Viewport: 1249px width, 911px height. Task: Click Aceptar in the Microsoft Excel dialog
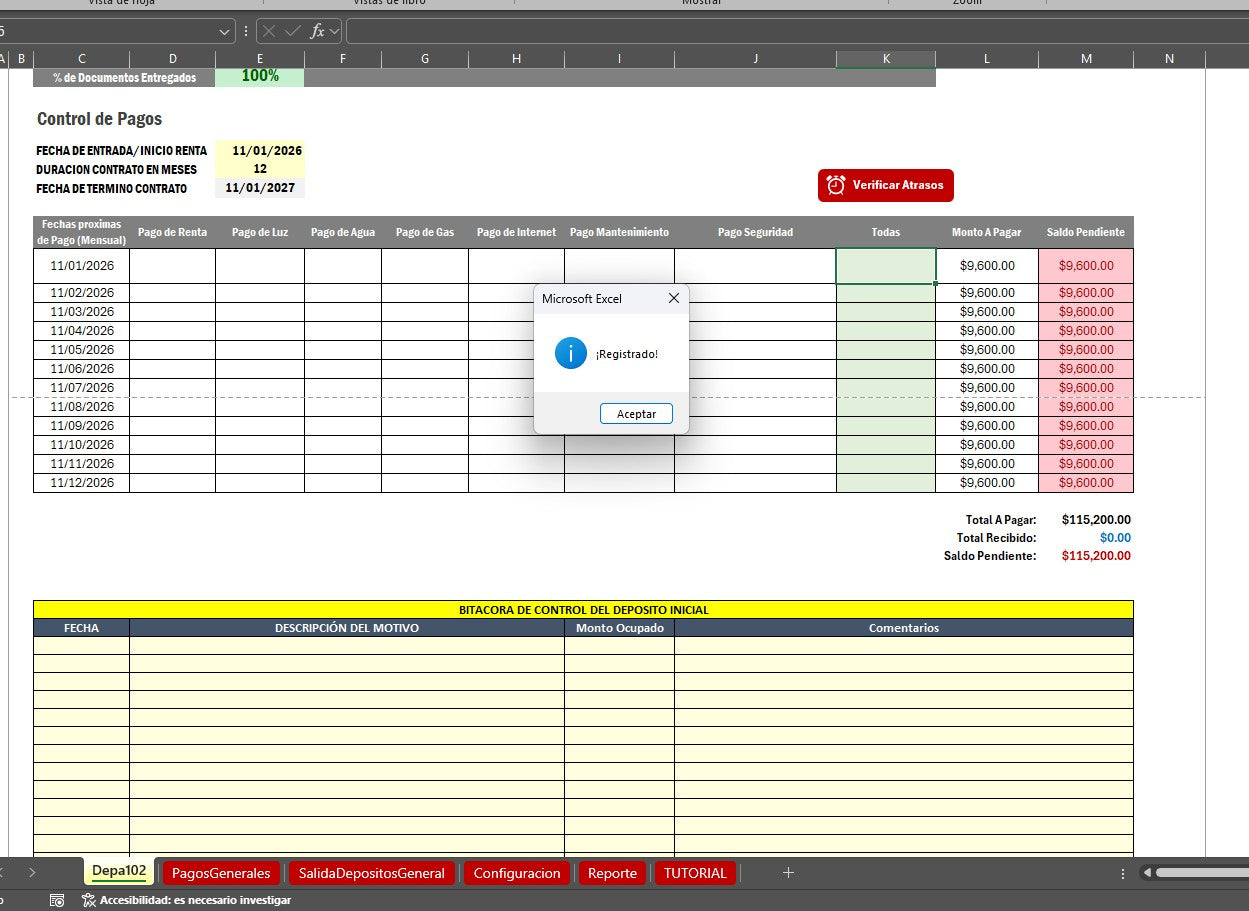coord(636,413)
